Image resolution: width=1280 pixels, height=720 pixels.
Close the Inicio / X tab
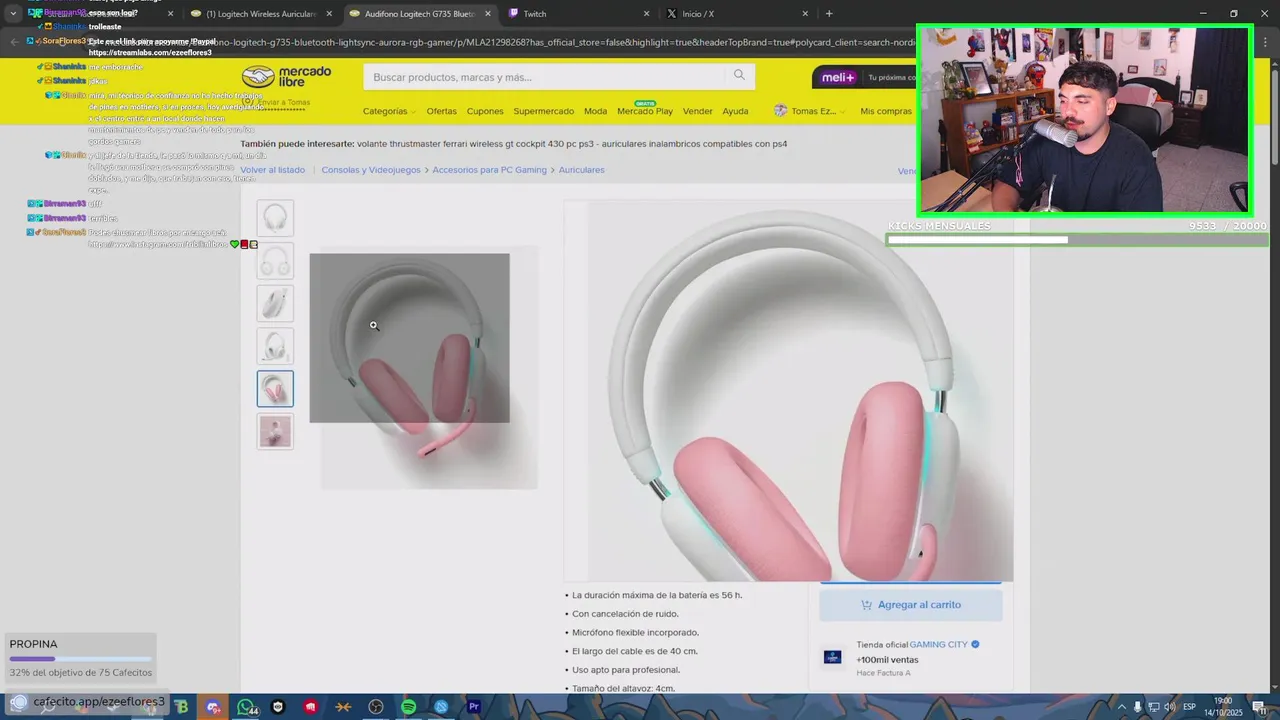click(806, 14)
